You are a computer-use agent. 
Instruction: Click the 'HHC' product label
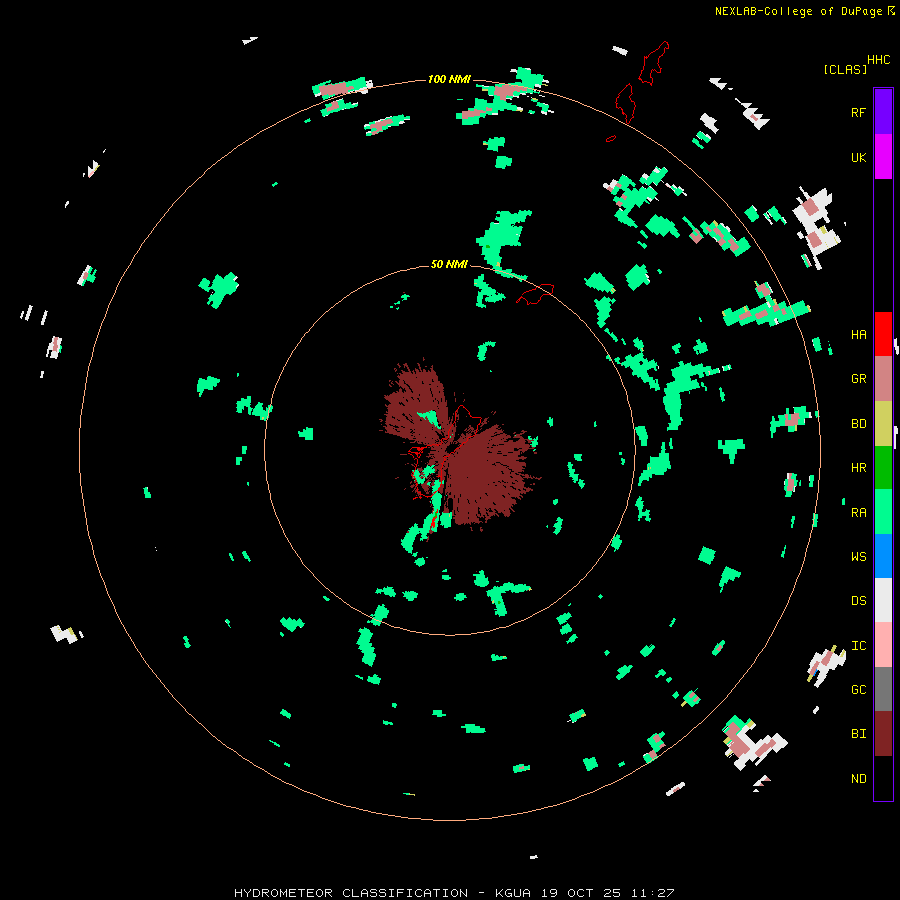(x=878, y=60)
